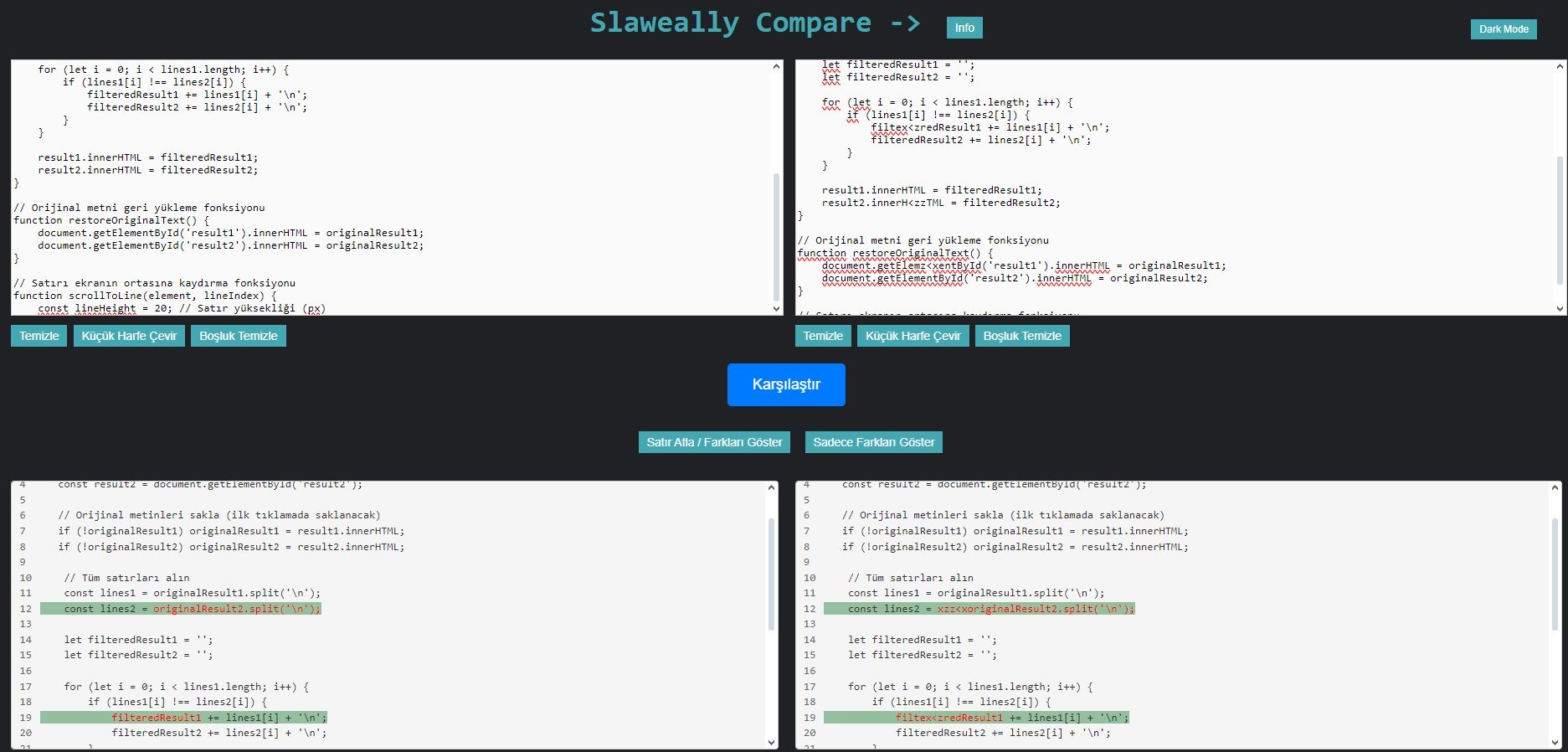Click 'result2.innerH<zzTML' line in right input
Image resolution: width=1568 pixels, height=752 pixels.
(941, 203)
